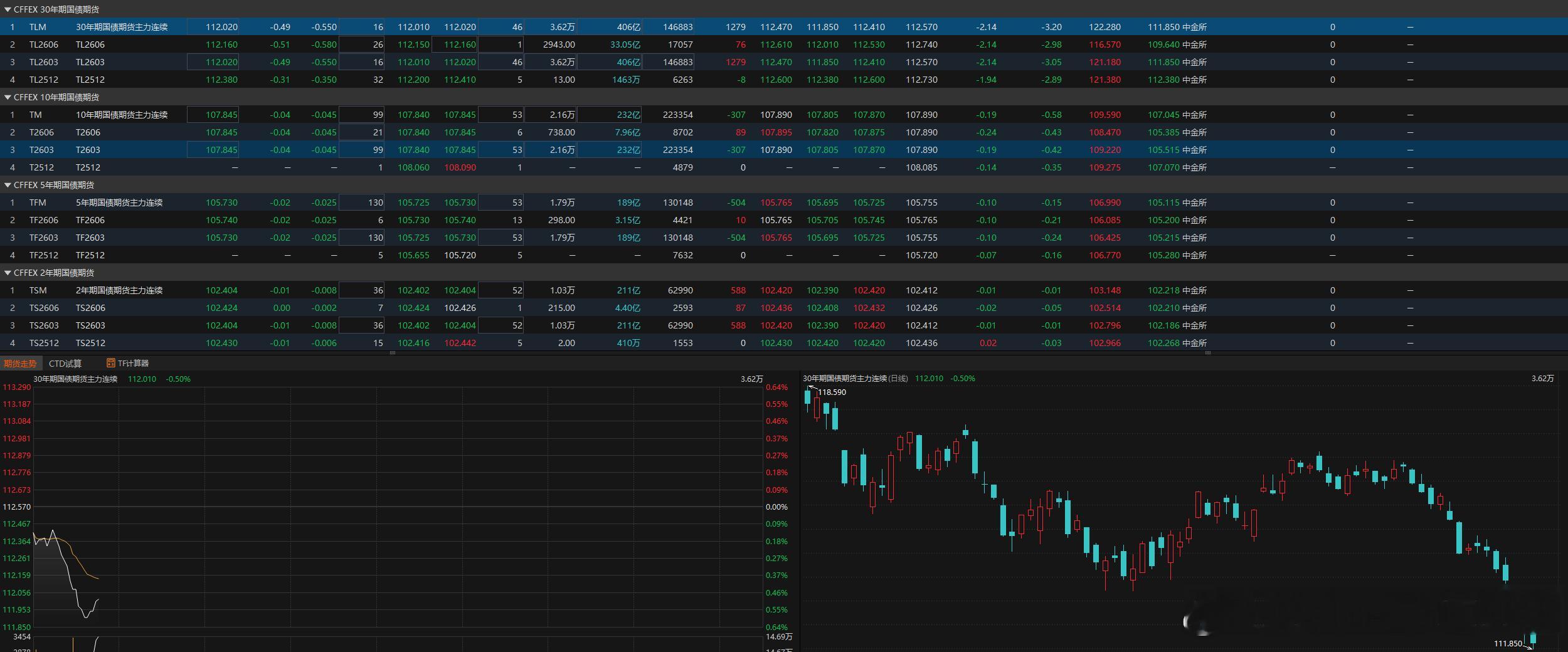Click open interest 7632 in TF2512 row
This screenshot has width=1568, height=652.
[682, 255]
